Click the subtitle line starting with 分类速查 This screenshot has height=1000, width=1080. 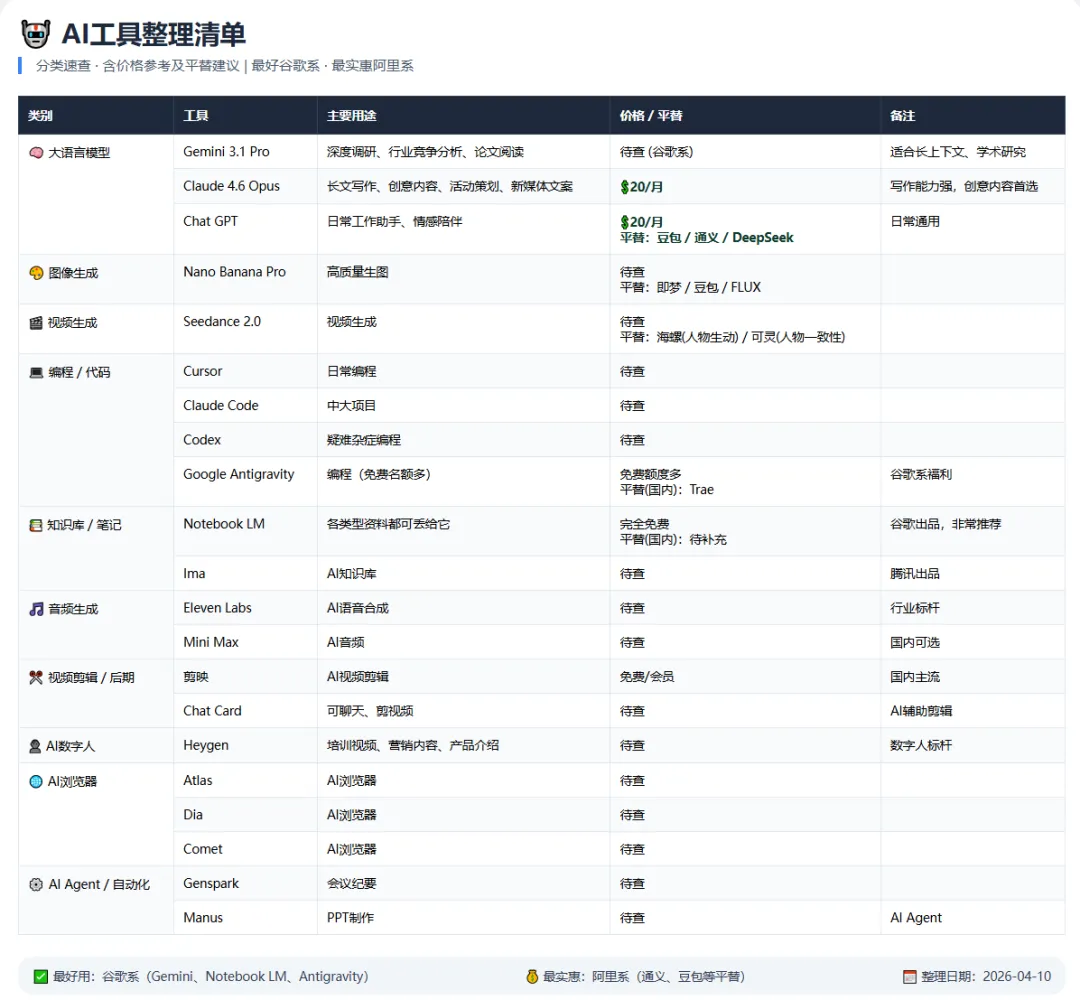pyautogui.click(x=225, y=66)
